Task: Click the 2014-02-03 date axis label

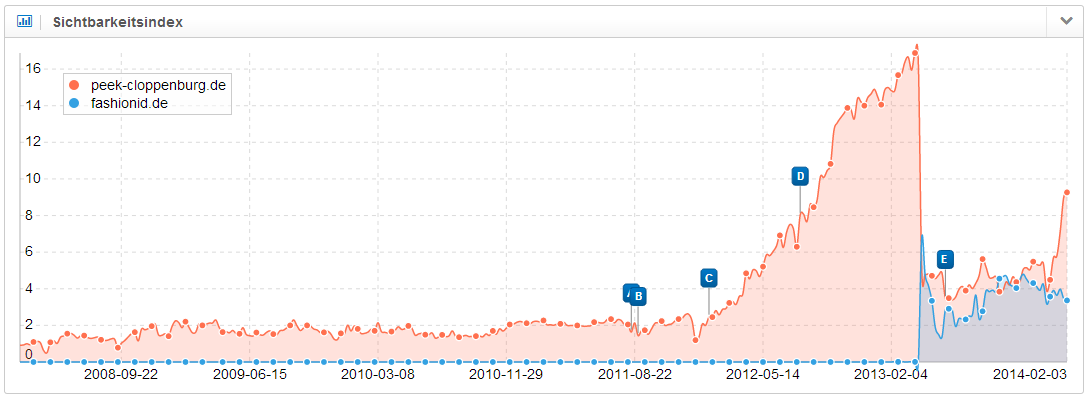Action: click(x=1029, y=376)
